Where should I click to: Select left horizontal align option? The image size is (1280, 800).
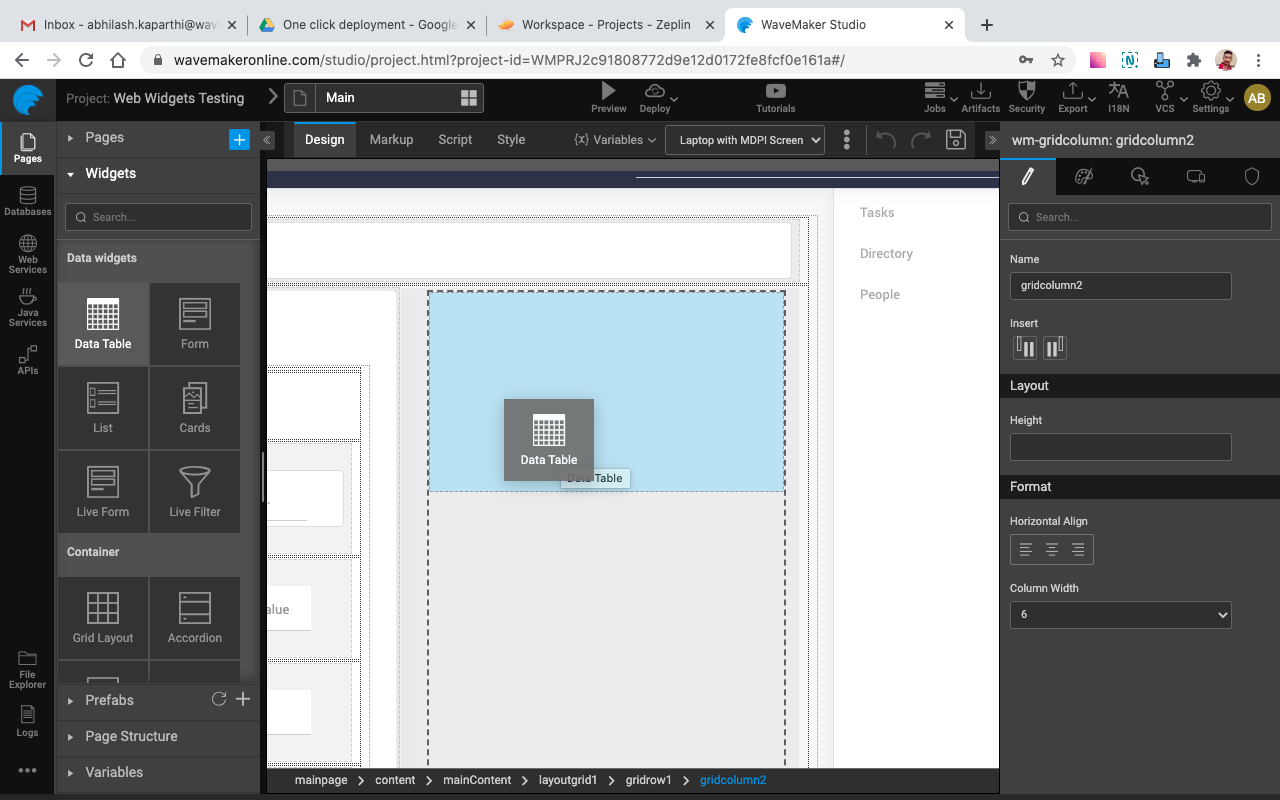[x=1025, y=549]
